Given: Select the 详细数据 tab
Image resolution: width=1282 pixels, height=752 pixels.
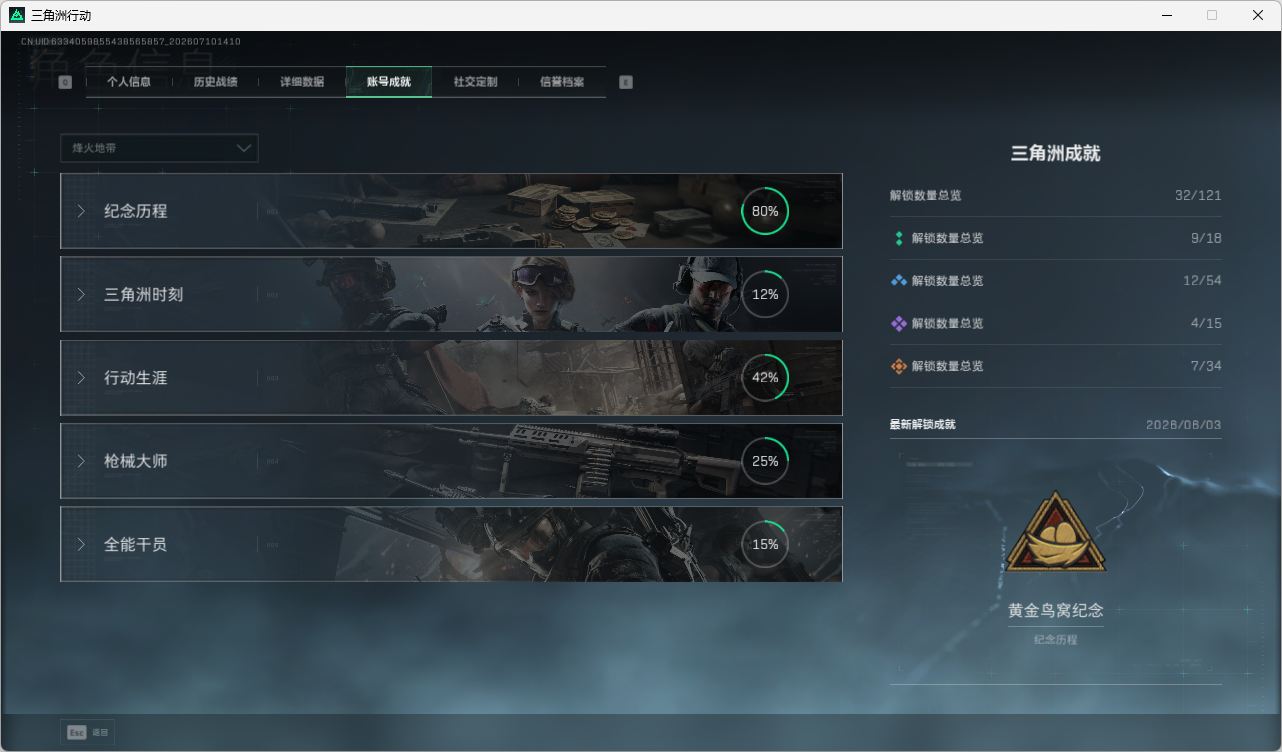Looking at the screenshot, I should [x=302, y=82].
